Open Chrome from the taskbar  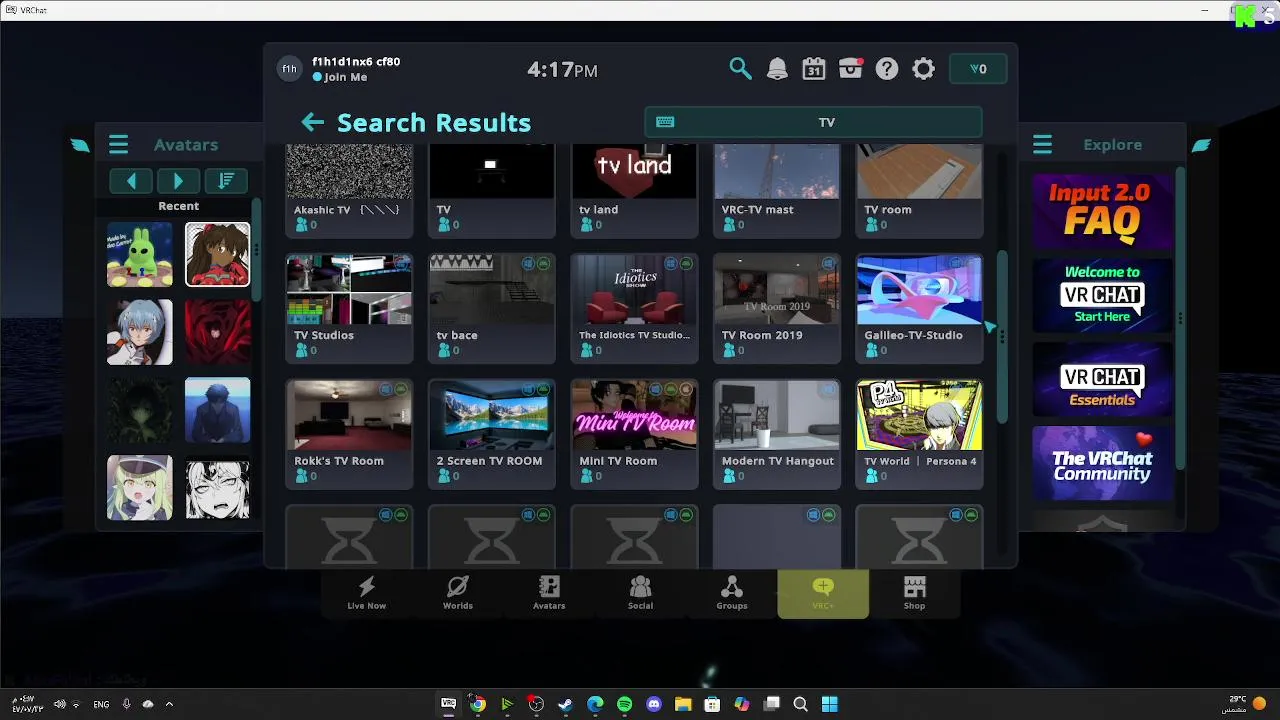478,704
